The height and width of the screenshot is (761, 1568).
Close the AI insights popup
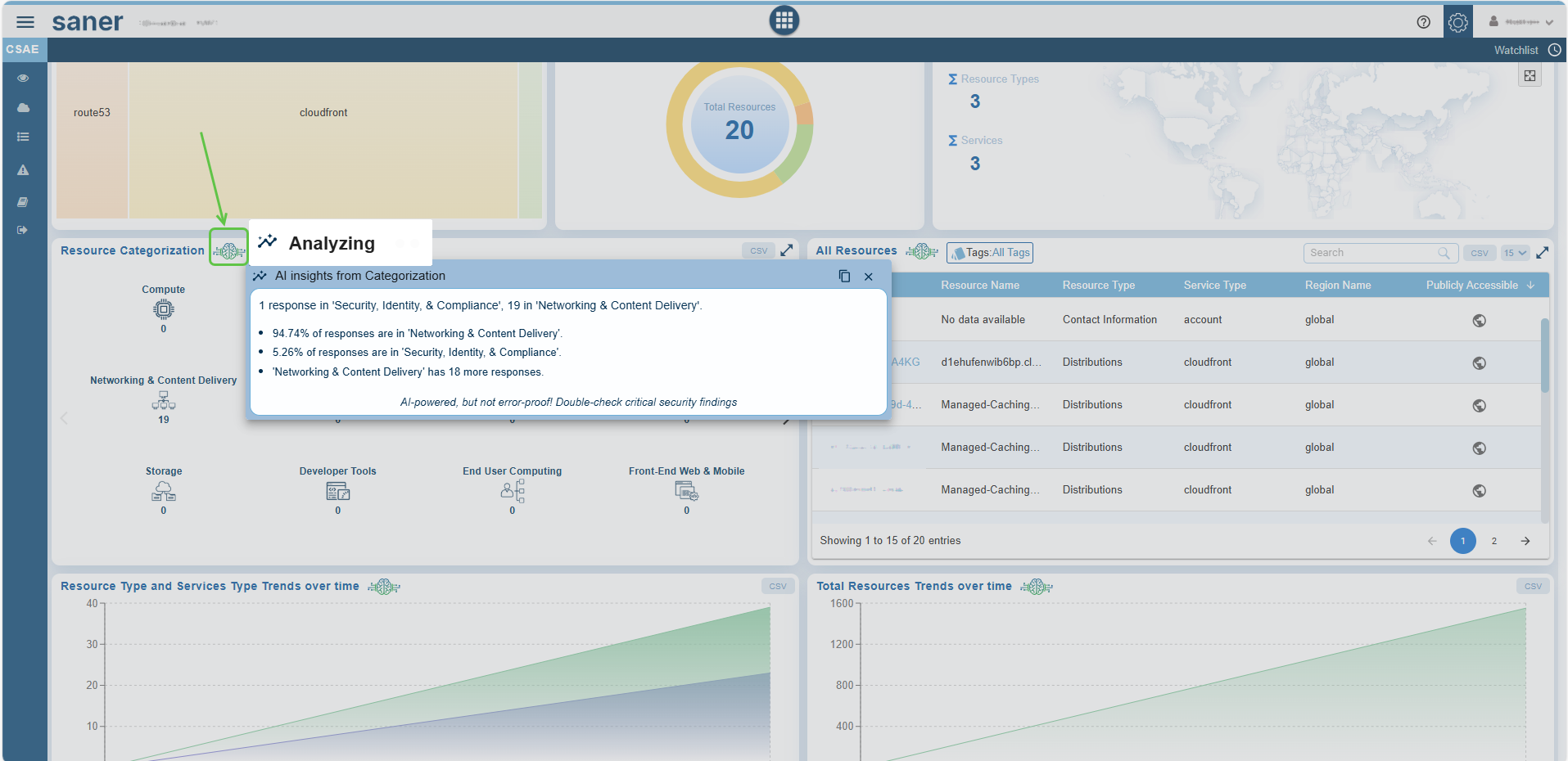point(869,277)
